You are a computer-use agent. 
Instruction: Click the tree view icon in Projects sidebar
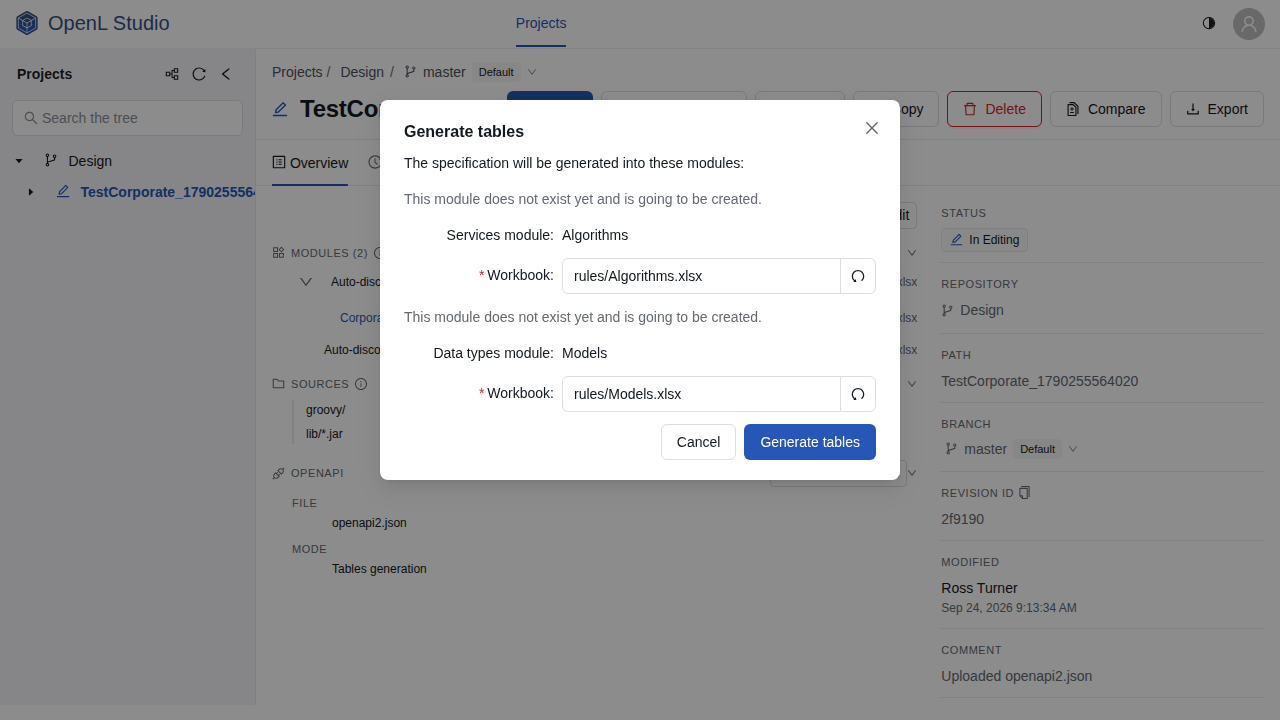(x=172, y=74)
